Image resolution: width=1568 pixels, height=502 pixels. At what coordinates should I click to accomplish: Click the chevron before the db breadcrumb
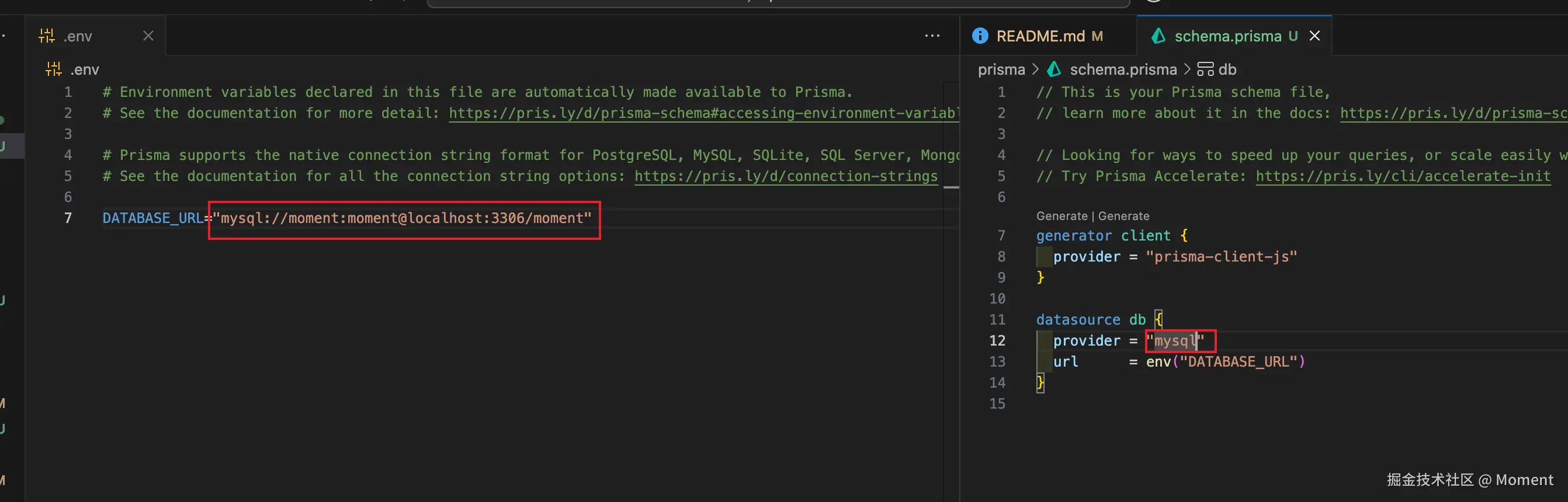[x=1187, y=69]
